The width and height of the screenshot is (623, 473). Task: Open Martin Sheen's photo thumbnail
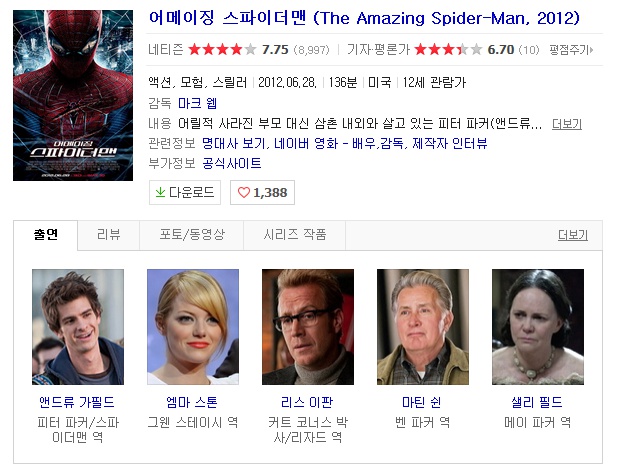pyautogui.click(x=423, y=327)
